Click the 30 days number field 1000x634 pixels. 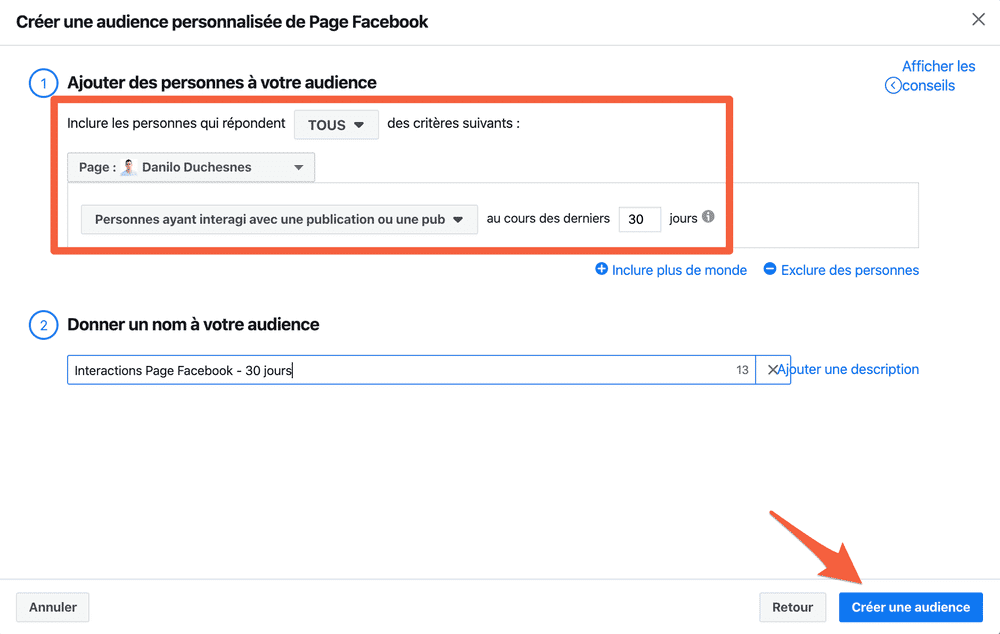639,219
